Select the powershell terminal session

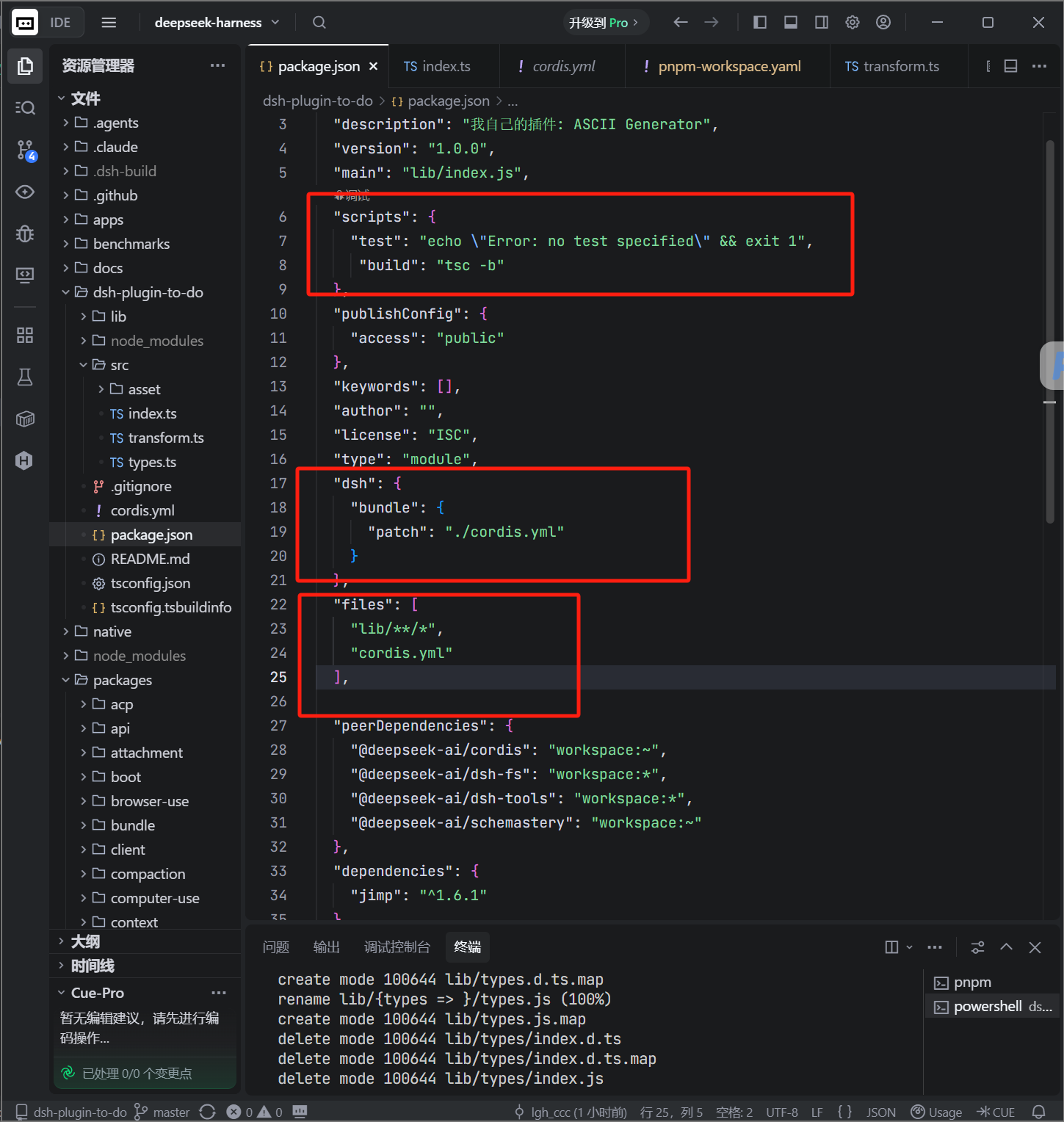tap(993, 1007)
